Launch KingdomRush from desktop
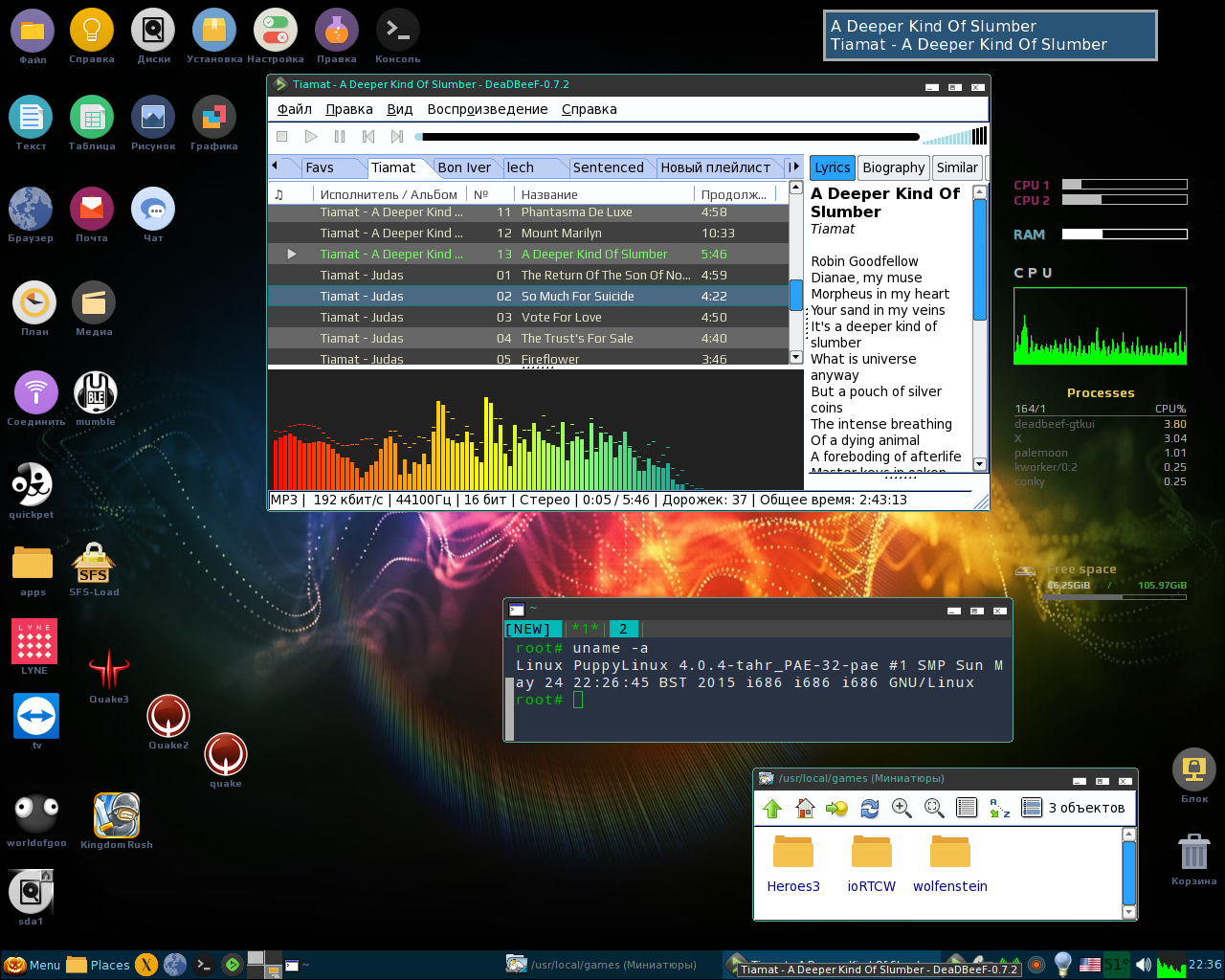1225x980 pixels. point(117,821)
